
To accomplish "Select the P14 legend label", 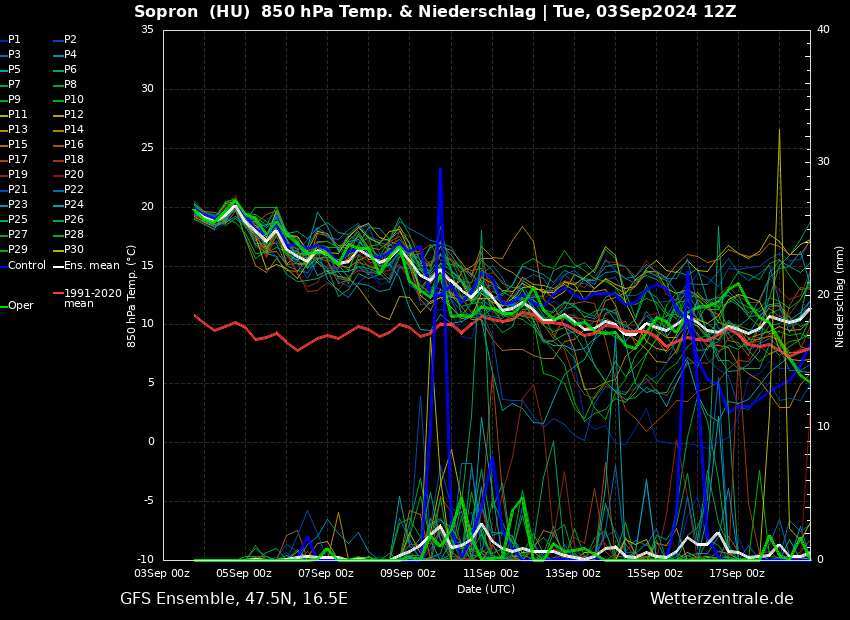I will tap(74, 129).
